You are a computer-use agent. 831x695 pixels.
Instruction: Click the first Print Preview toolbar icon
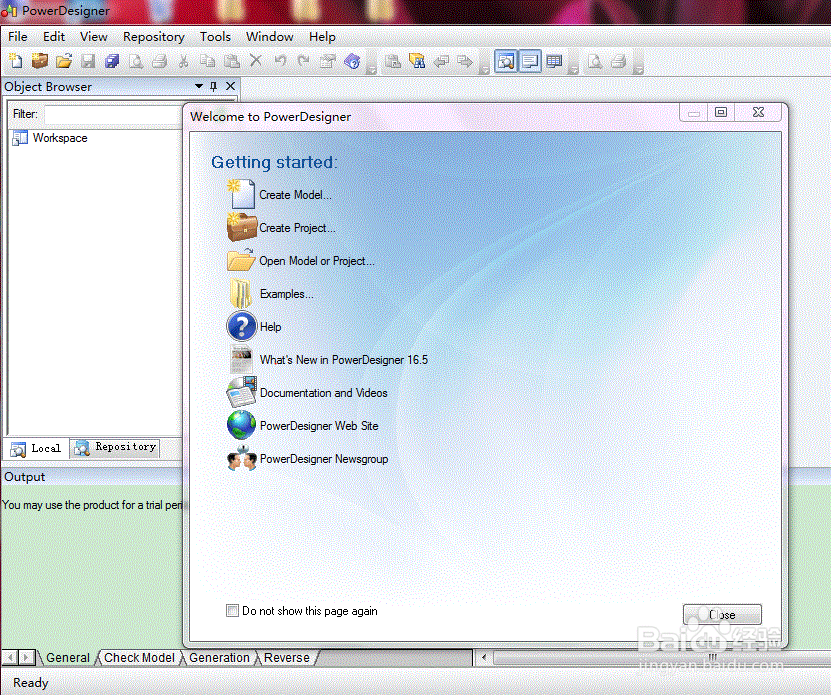pos(136,61)
